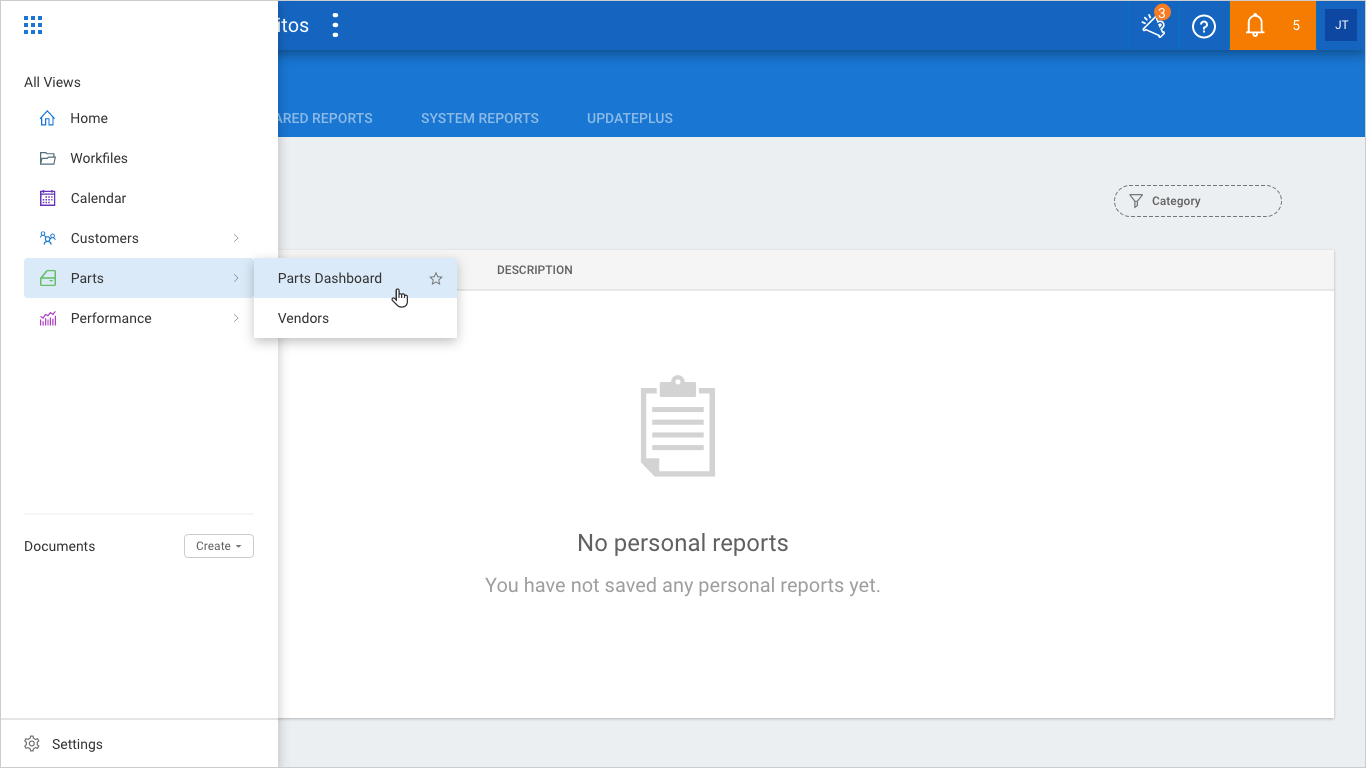This screenshot has width=1366, height=768.
Task: Select Parts Dashboard from submenu
Action: (x=330, y=278)
